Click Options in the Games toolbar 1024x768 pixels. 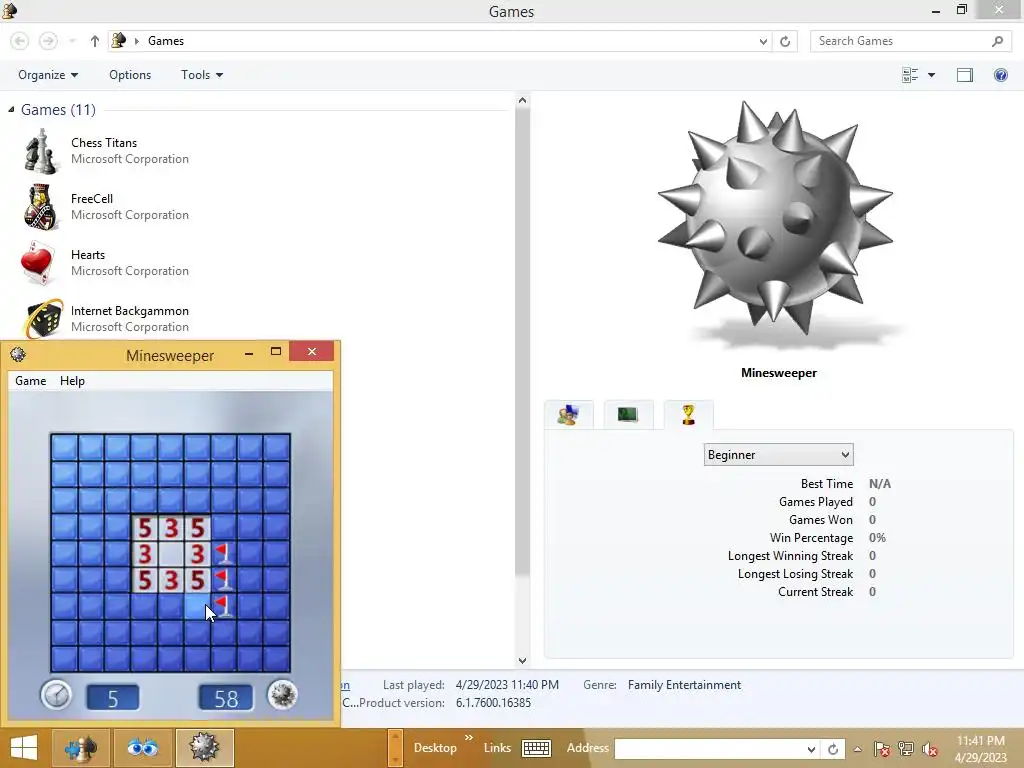click(x=130, y=75)
